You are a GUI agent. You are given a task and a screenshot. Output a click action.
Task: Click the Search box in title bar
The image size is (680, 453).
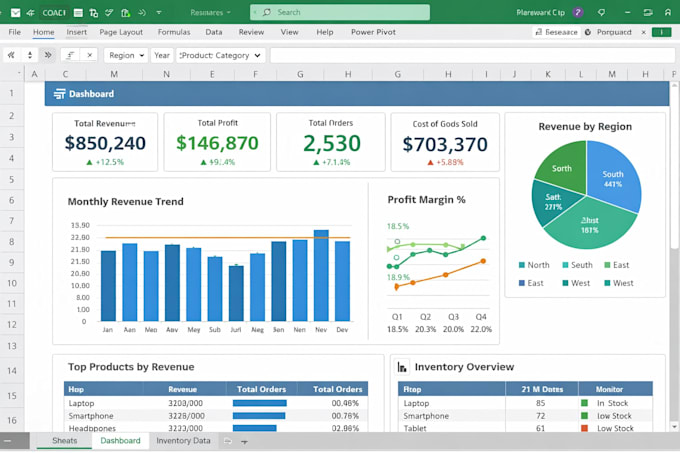coord(340,12)
